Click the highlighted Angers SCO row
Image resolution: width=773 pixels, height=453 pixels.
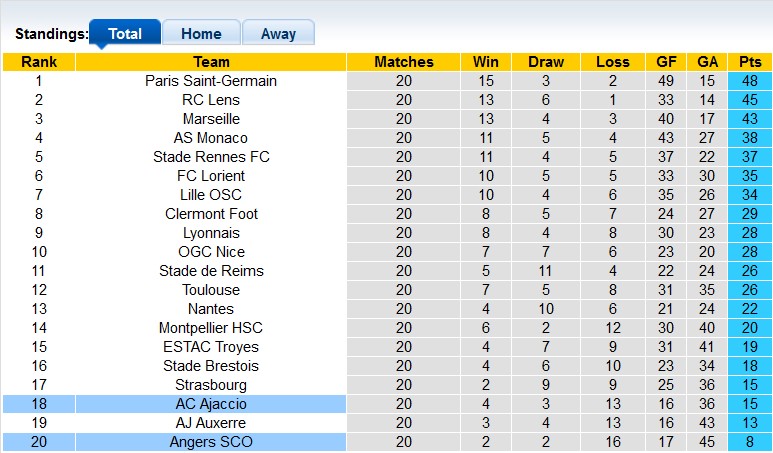coord(211,442)
